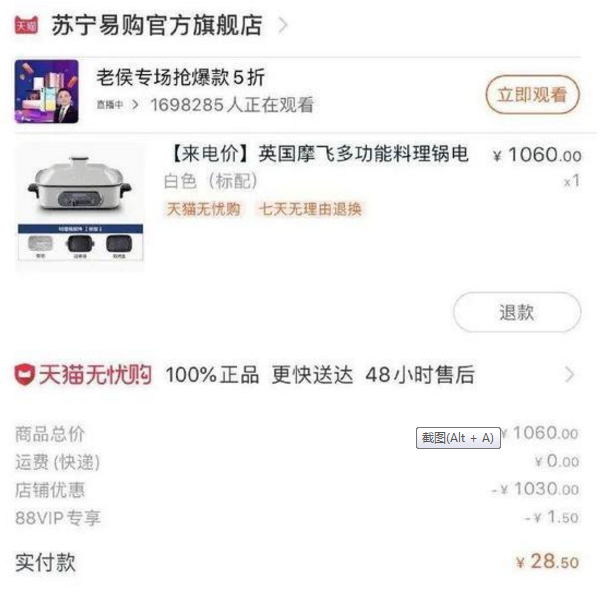
Task: Select the 白色（标配） variant text
Action: point(210,181)
